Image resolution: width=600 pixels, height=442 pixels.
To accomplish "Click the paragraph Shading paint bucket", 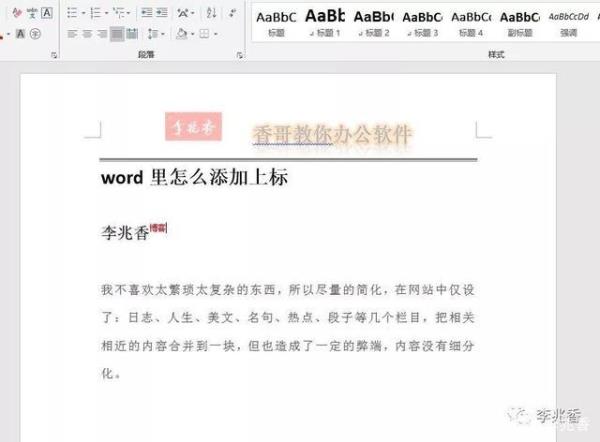I will pos(182,34).
